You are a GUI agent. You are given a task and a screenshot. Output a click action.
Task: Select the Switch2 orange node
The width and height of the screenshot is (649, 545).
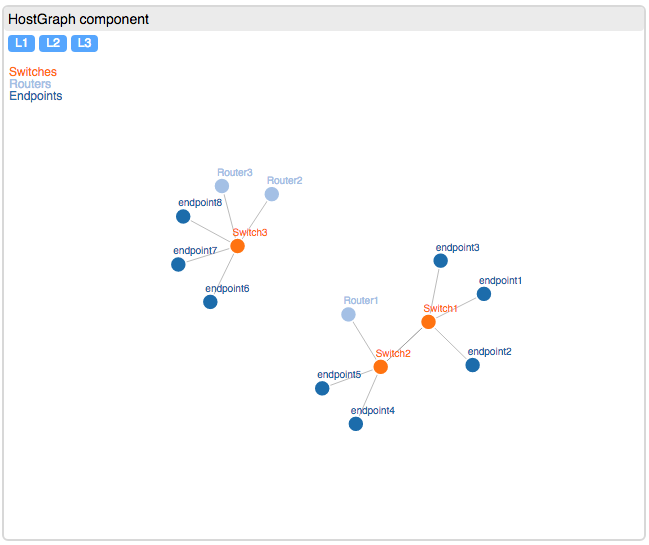(x=380, y=367)
